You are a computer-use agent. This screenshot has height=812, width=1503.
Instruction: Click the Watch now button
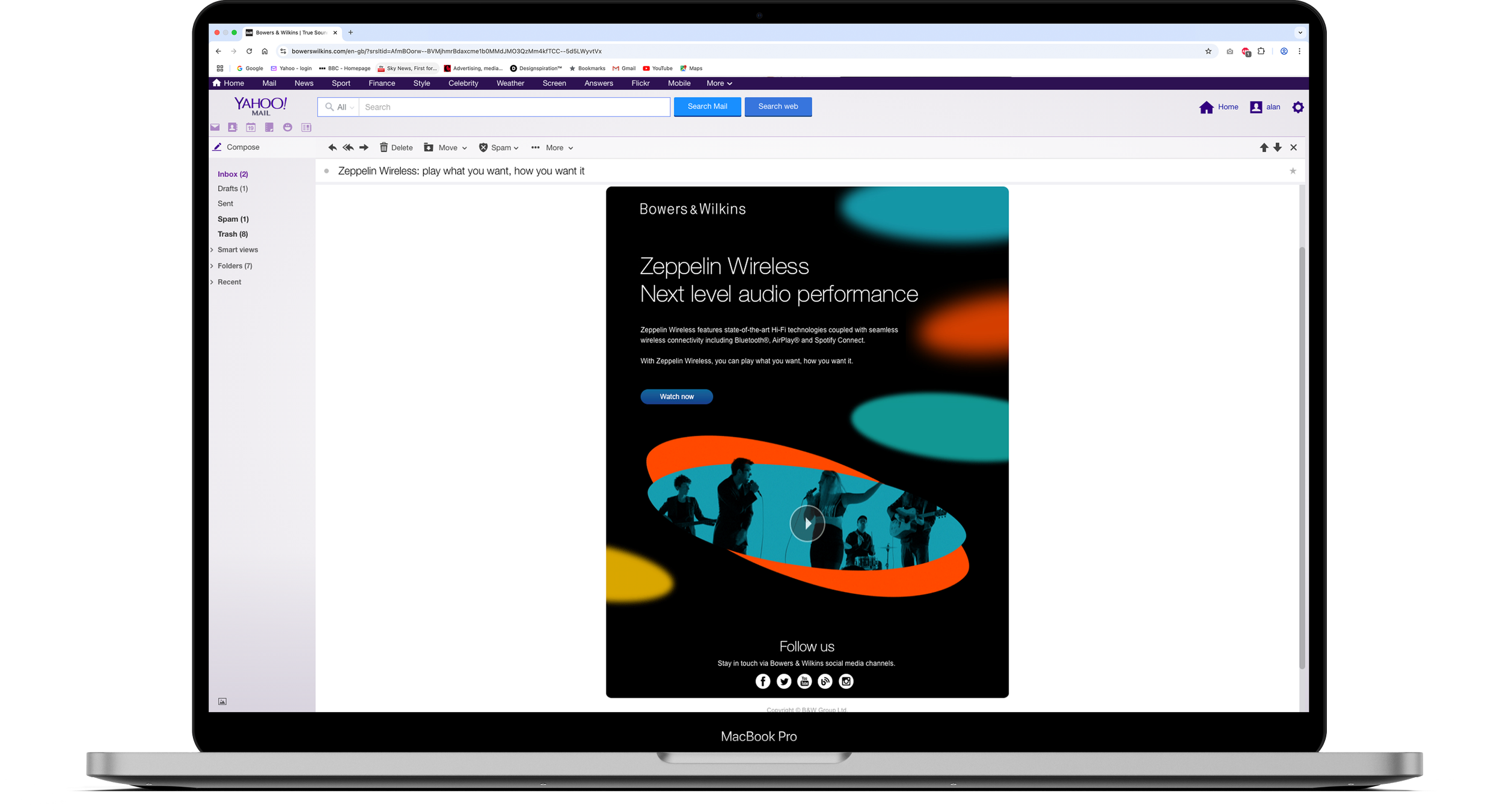(676, 397)
